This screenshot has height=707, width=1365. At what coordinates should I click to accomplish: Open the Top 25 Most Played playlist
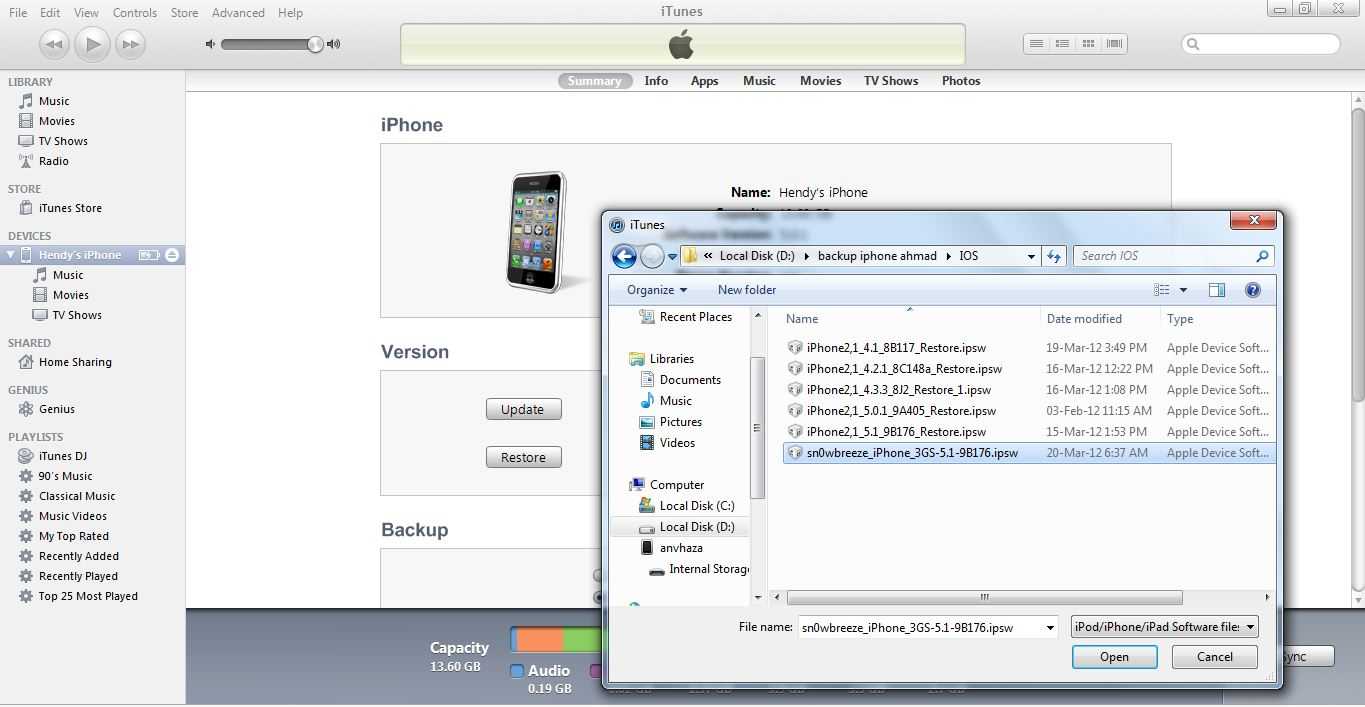tap(88, 596)
